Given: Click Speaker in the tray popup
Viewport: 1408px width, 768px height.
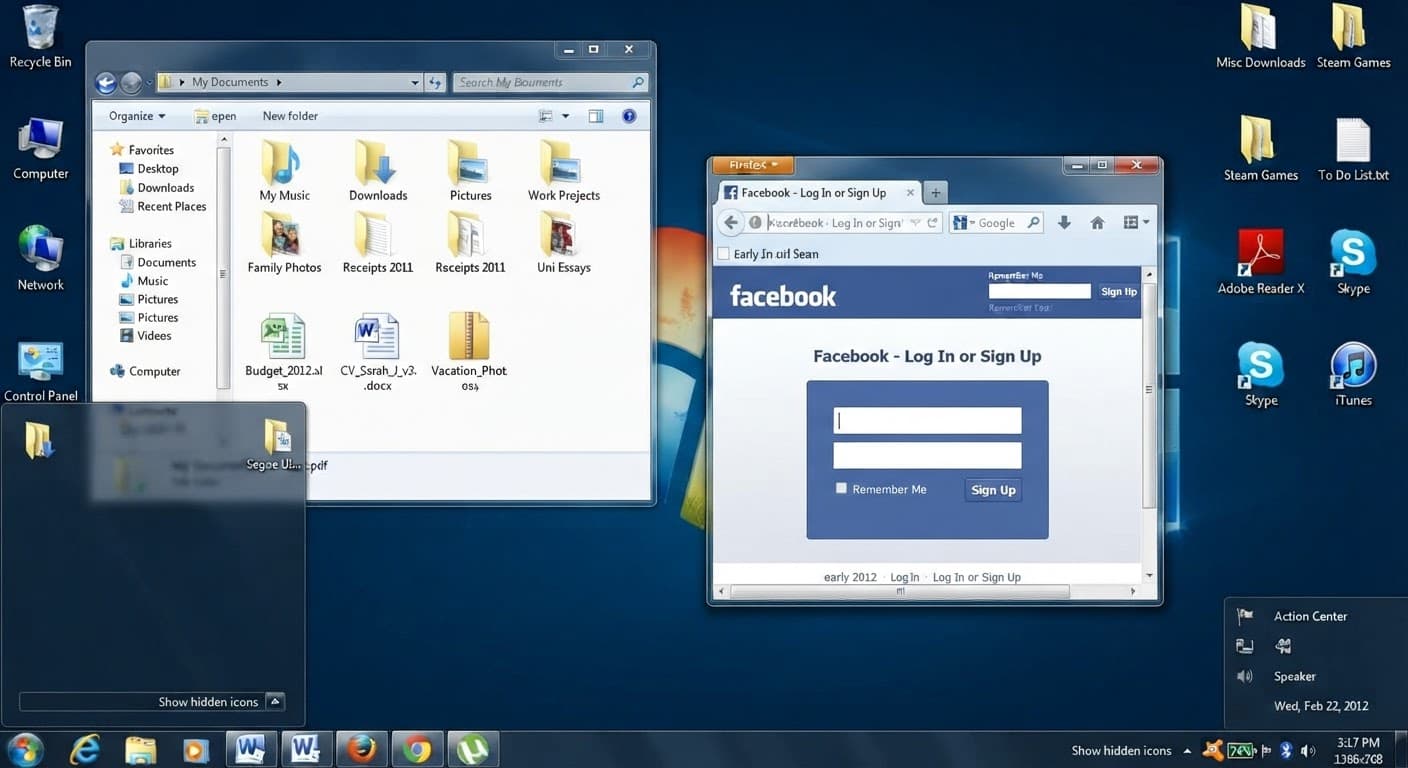Looking at the screenshot, I should tap(1294, 676).
